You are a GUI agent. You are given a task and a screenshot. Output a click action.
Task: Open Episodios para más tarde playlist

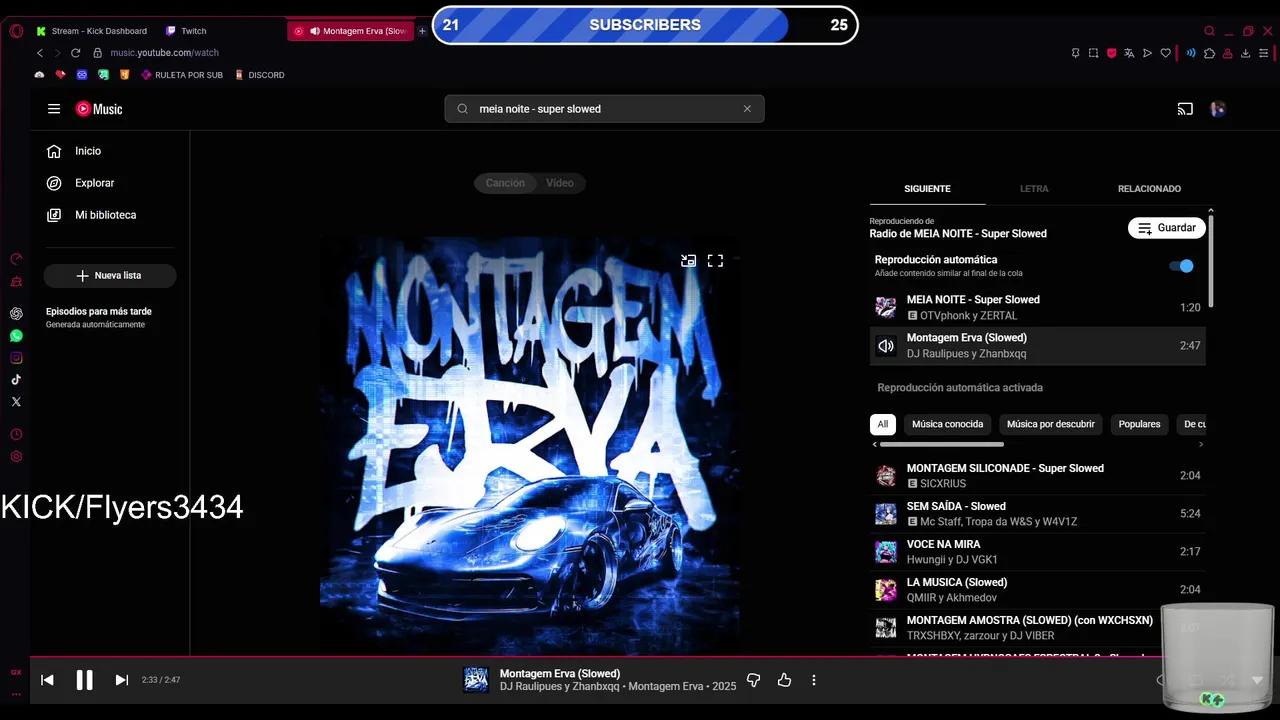[x=99, y=317]
